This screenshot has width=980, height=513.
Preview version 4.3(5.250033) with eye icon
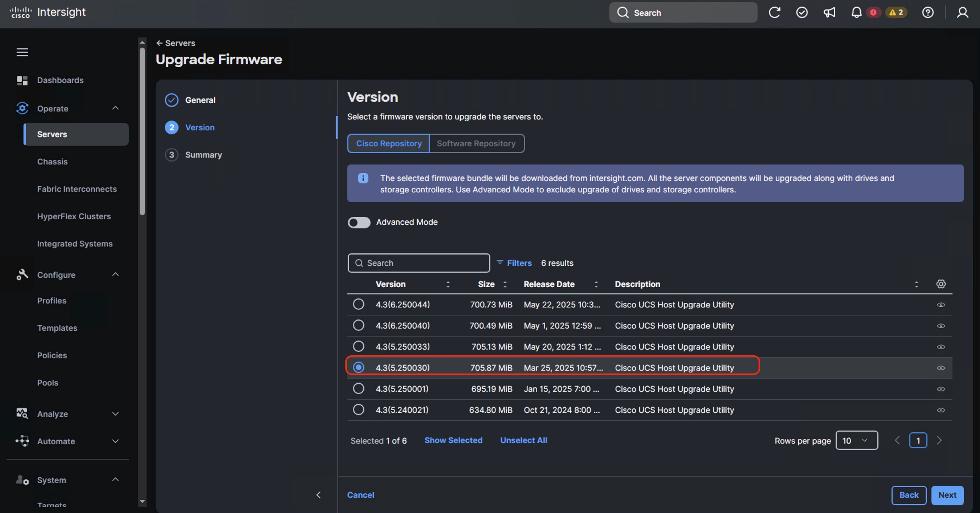tap(941, 347)
